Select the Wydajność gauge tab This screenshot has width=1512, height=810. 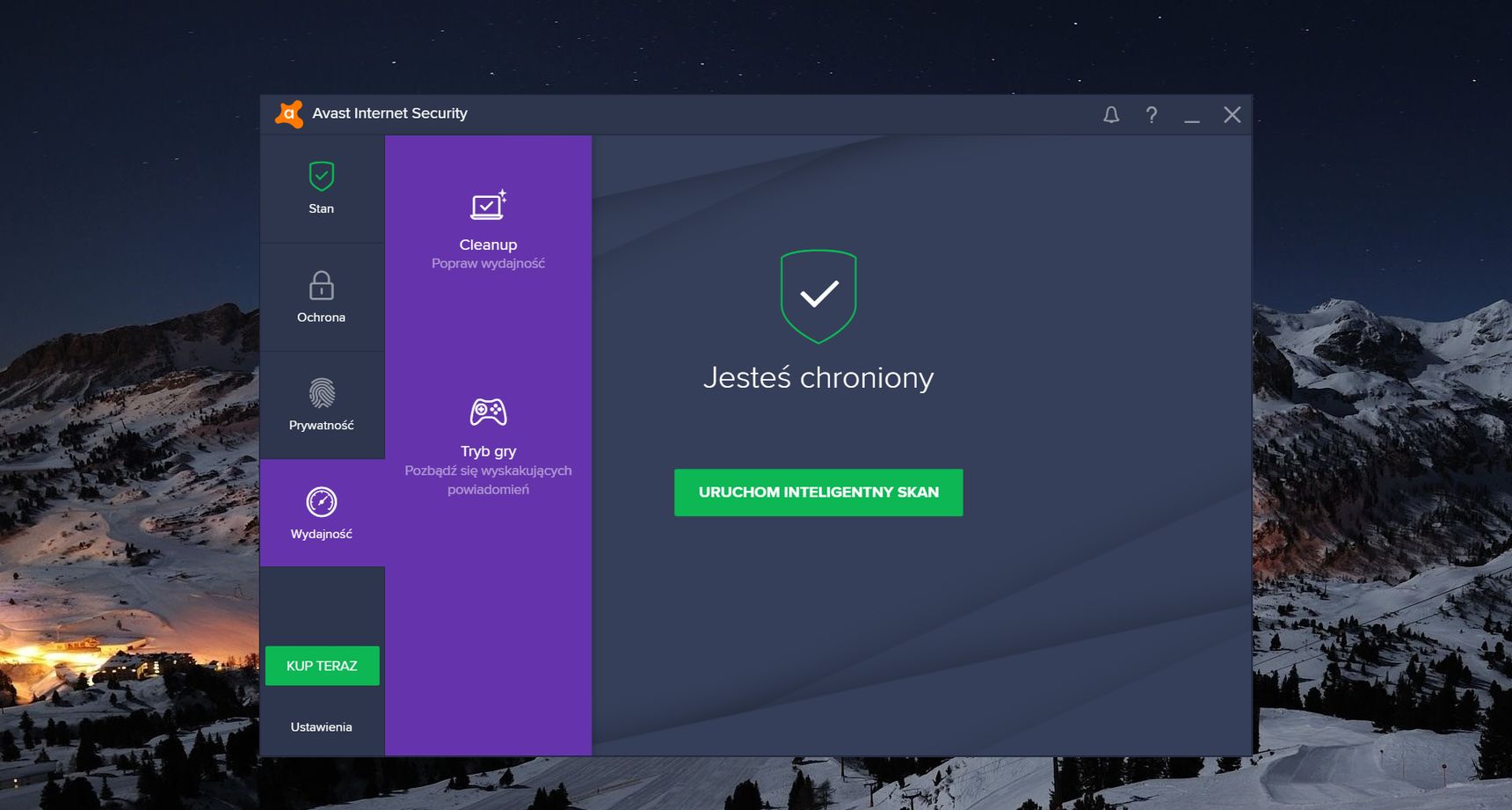[x=322, y=514]
